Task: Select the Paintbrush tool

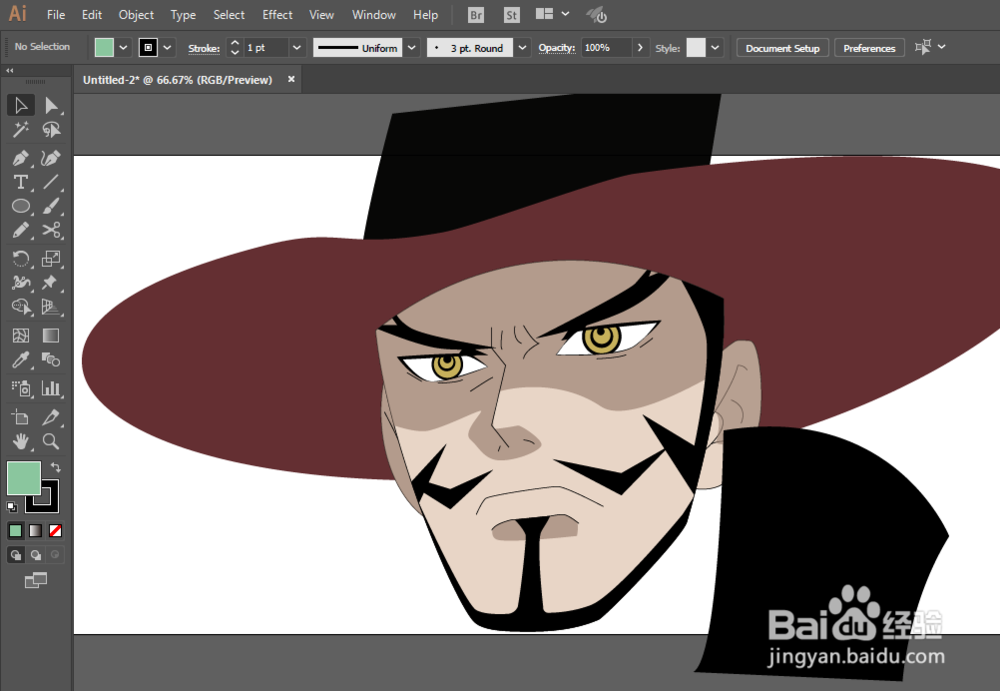Action: 51,206
